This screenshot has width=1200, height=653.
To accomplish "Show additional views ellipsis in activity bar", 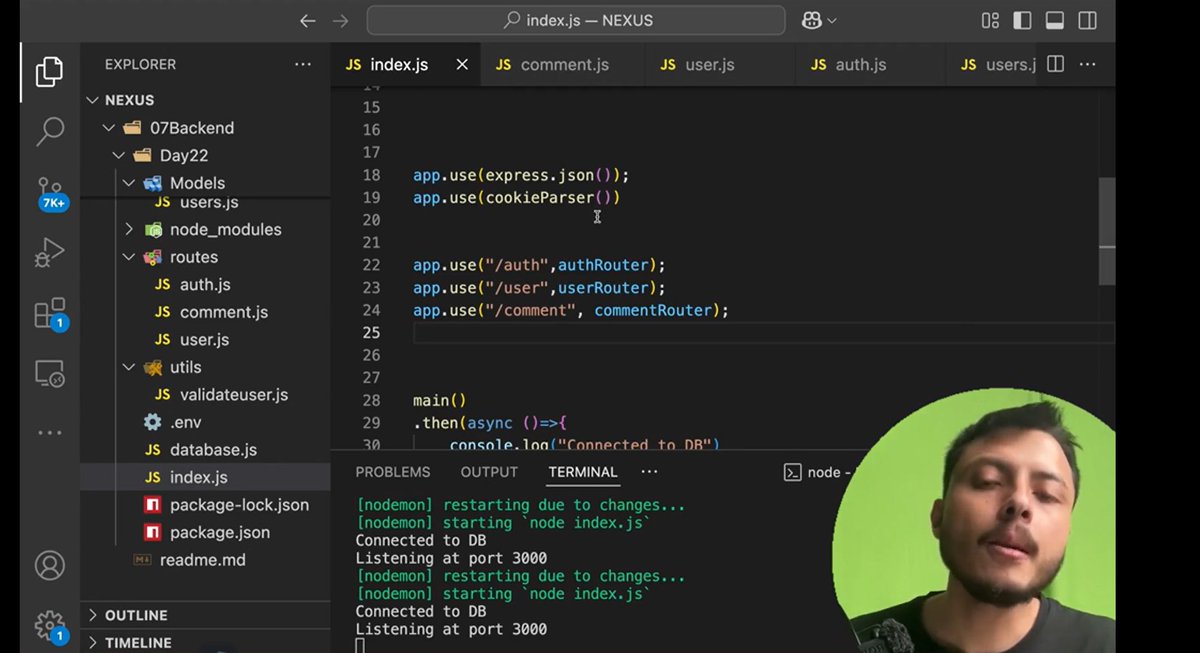I will (x=49, y=433).
